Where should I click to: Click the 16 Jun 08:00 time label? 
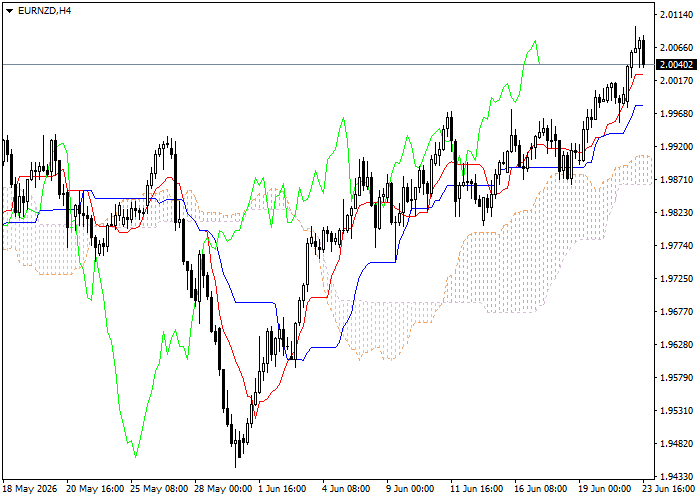541,489
